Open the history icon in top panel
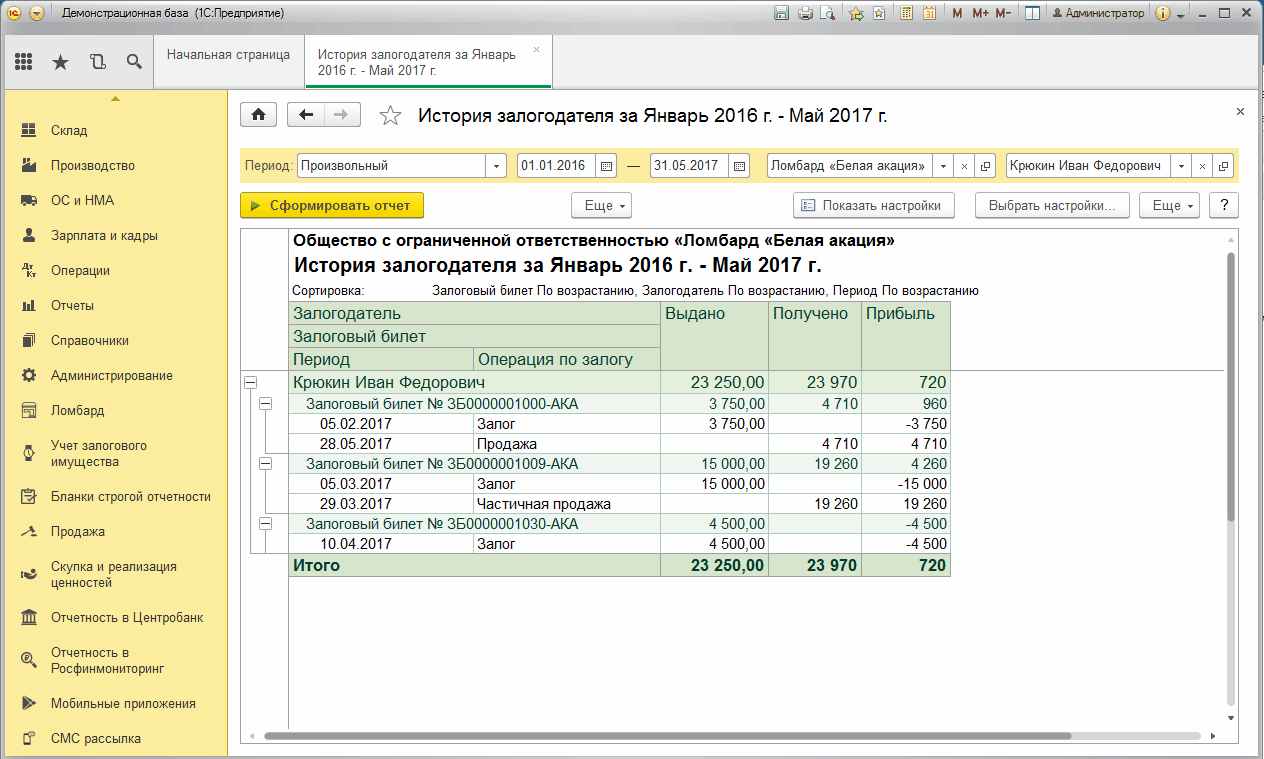The height and width of the screenshot is (759, 1264). pos(97,62)
